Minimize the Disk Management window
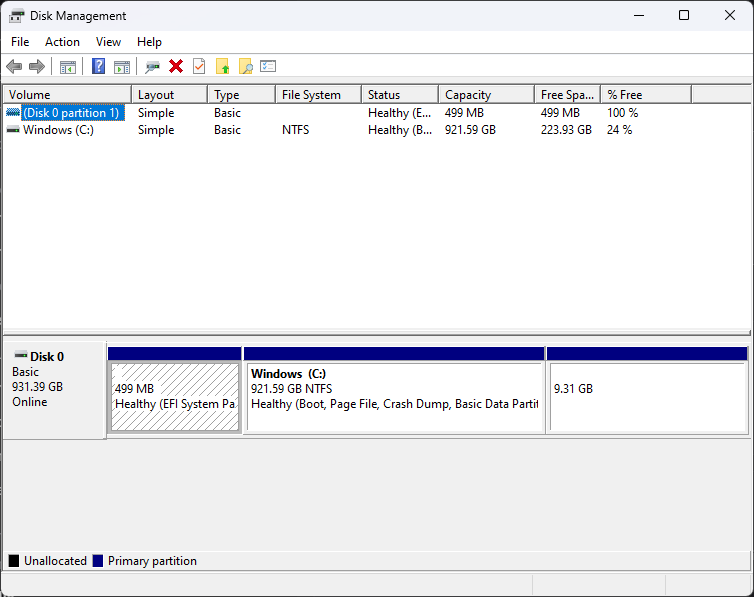754x597 pixels. pos(639,15)
